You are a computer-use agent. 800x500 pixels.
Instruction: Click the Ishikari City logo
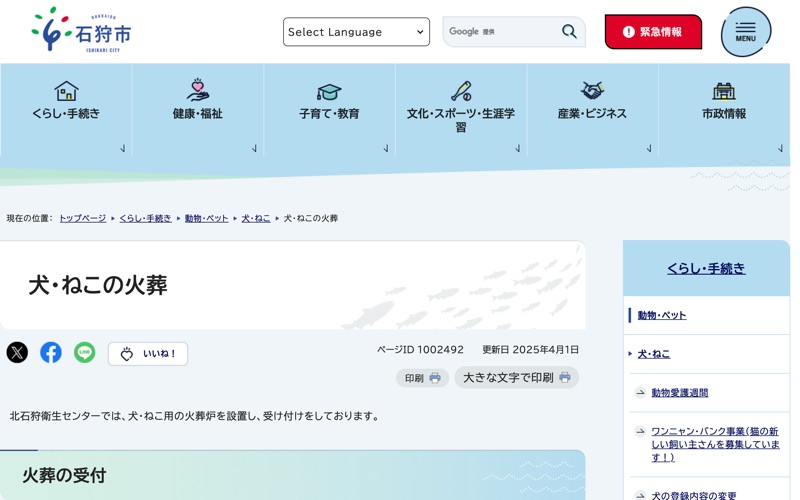click(82, 30)
